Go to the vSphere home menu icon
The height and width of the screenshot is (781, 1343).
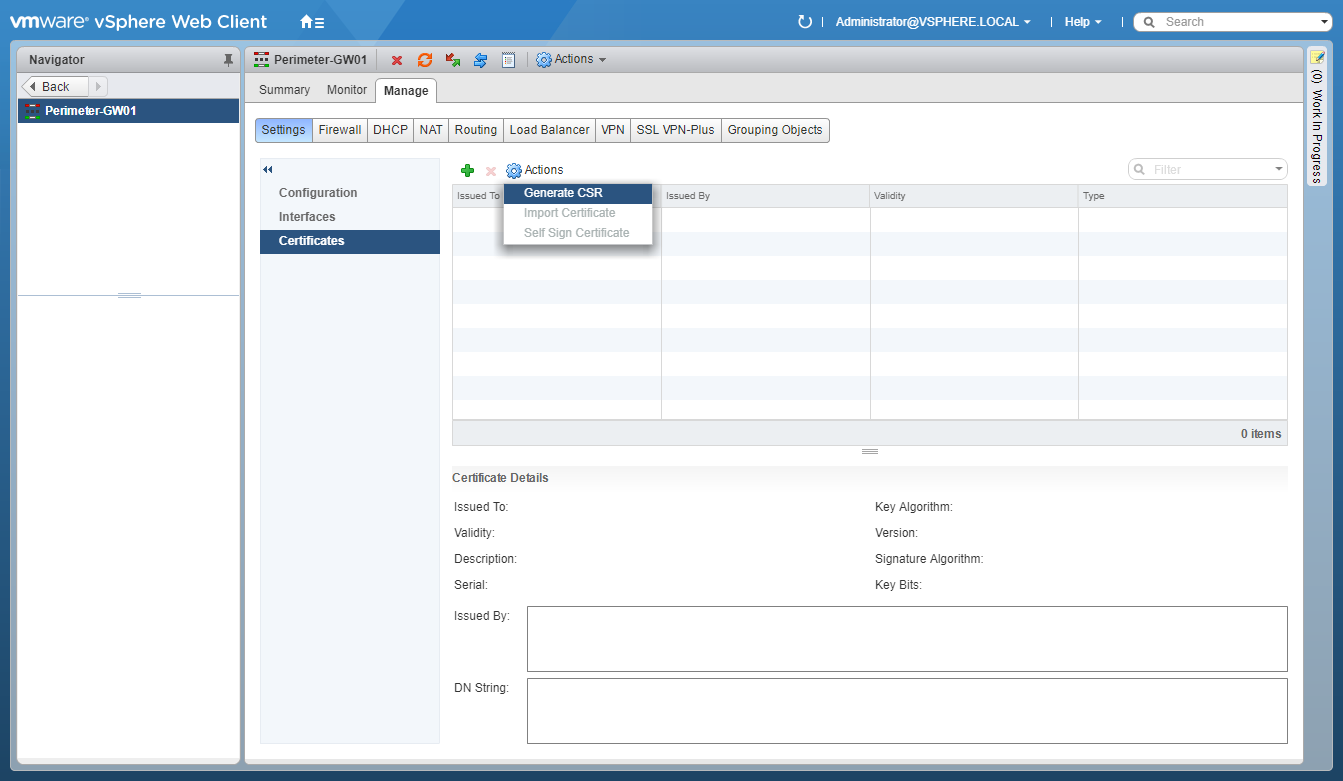[311, 22]
